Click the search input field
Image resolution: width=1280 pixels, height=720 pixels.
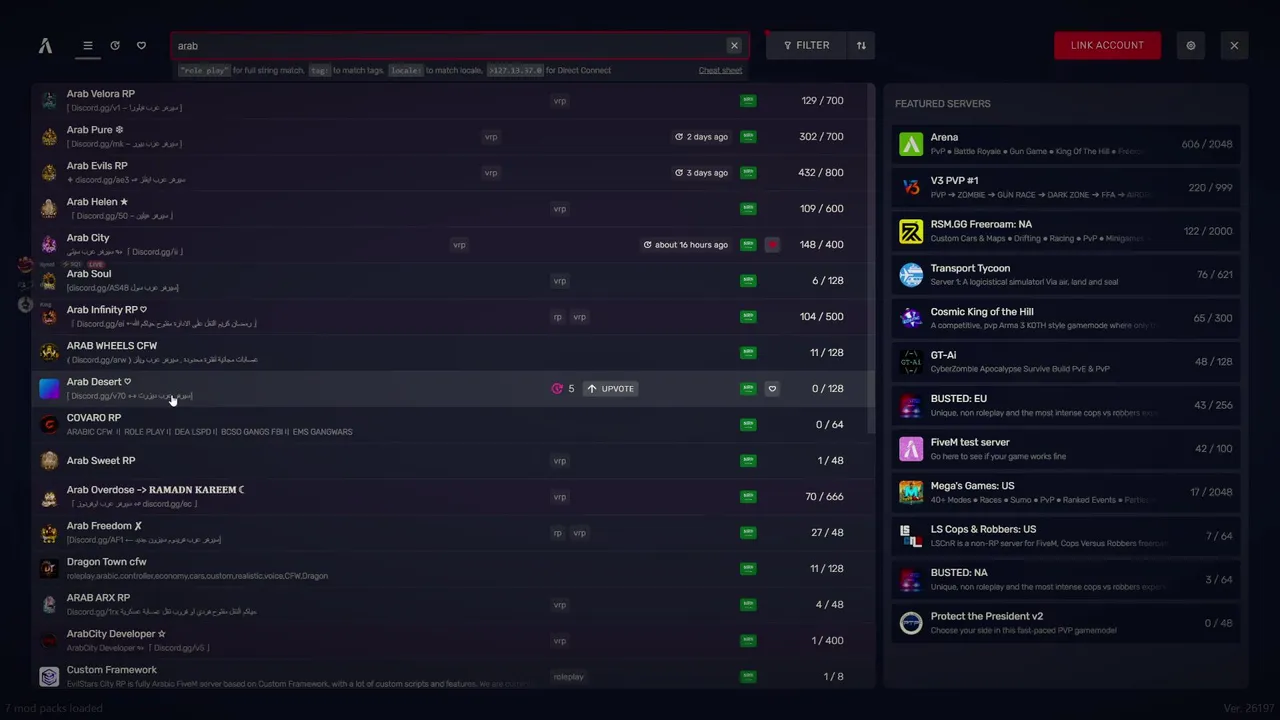tap(450, 45)
